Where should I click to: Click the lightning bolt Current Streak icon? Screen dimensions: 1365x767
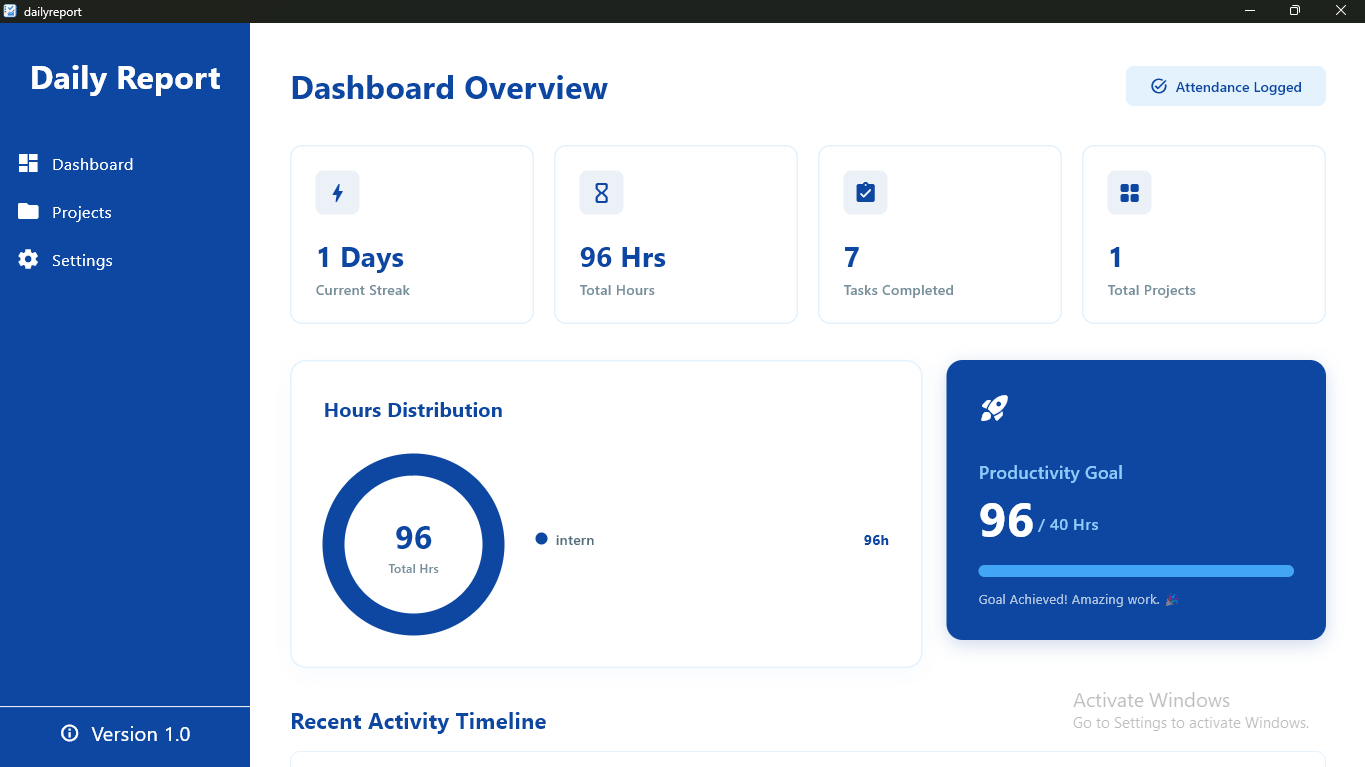337,193
